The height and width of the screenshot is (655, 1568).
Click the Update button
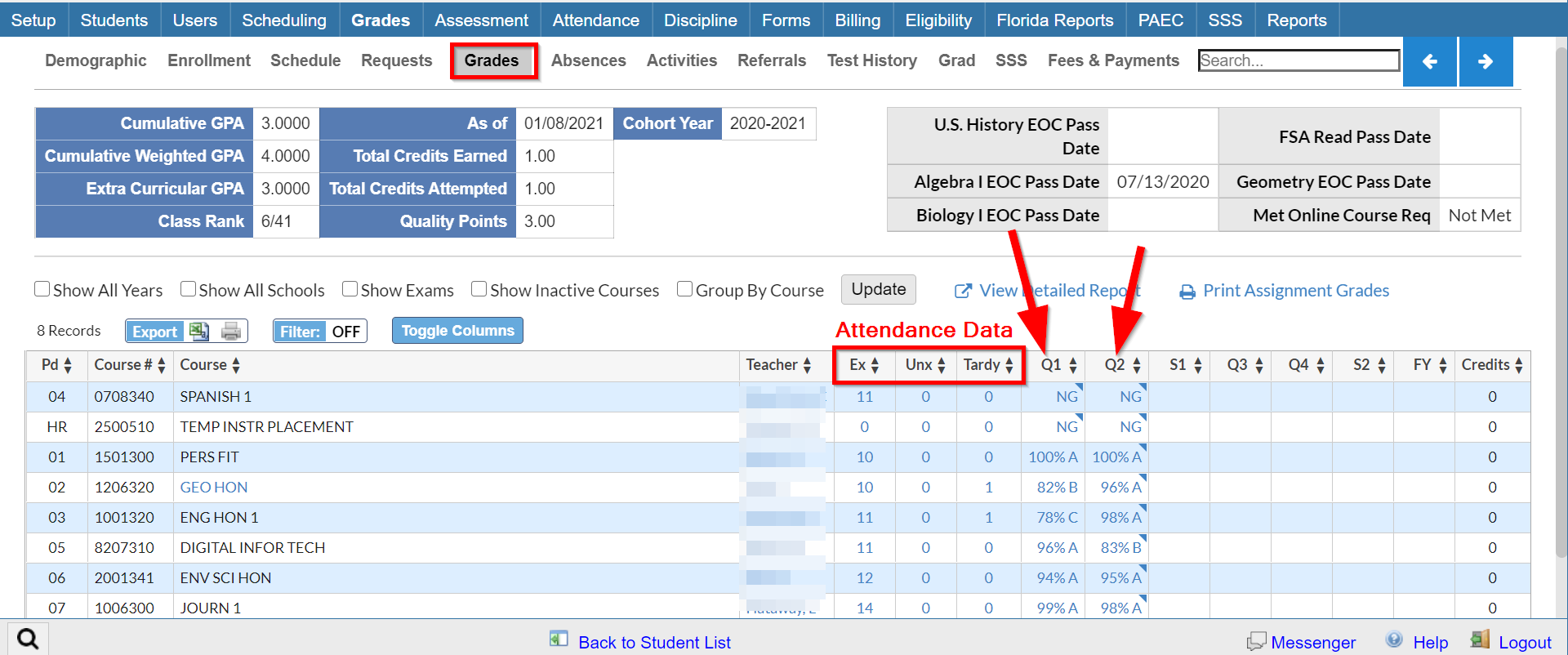click(879, 289)
